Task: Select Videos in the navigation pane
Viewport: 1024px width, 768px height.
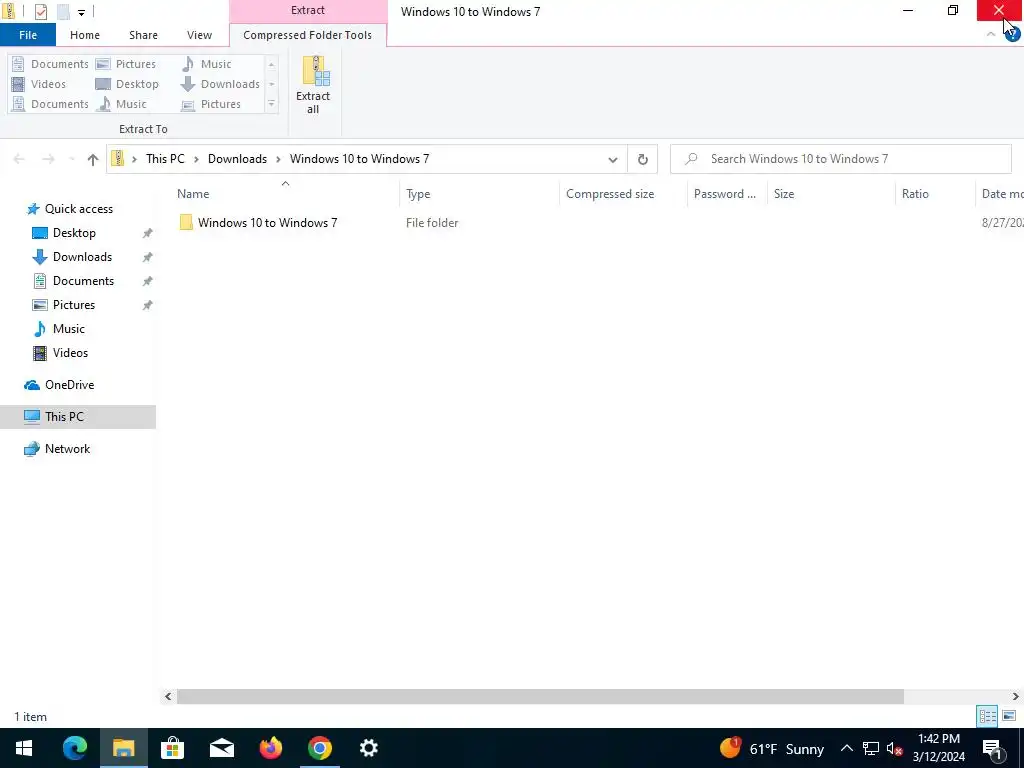Action: click(70, 353)
